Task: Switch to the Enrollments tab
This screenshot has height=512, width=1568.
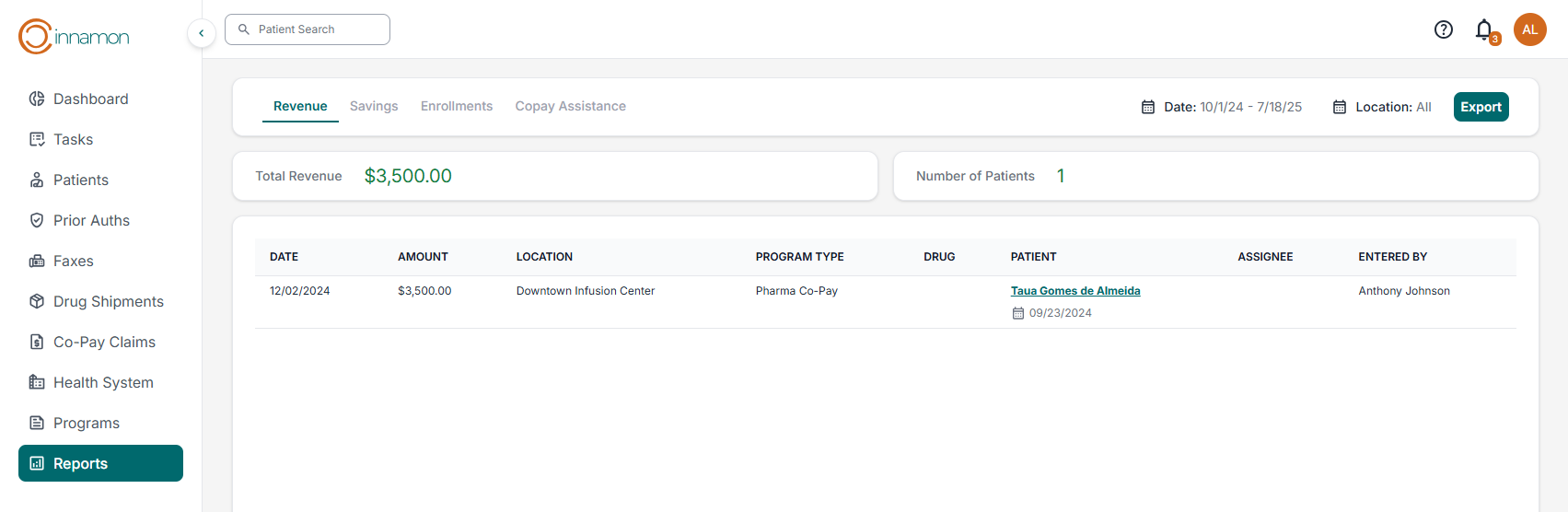Action: 457,106
